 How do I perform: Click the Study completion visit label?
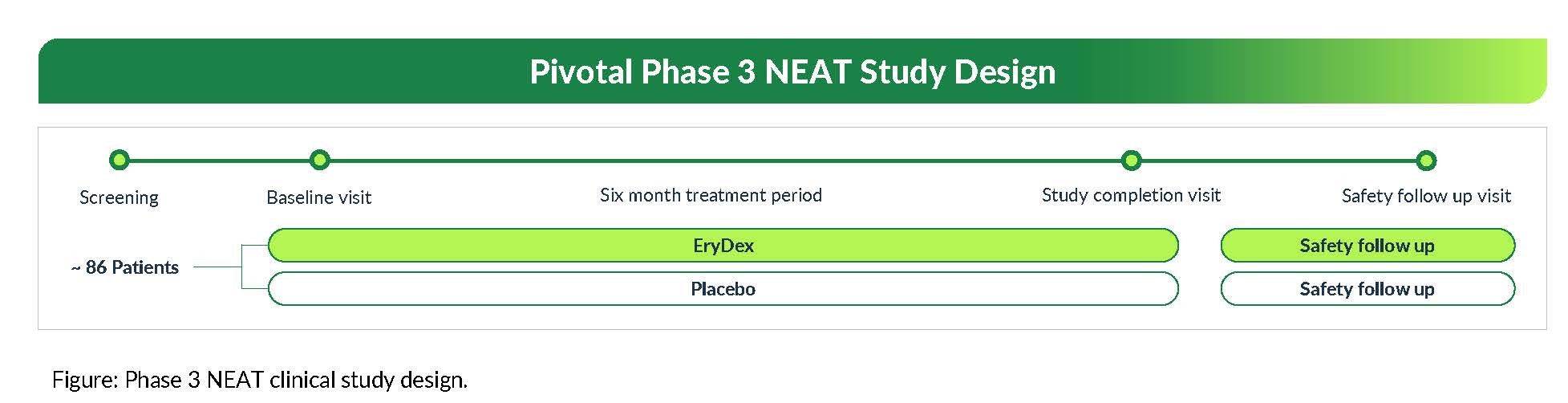tap(1131, 195)
